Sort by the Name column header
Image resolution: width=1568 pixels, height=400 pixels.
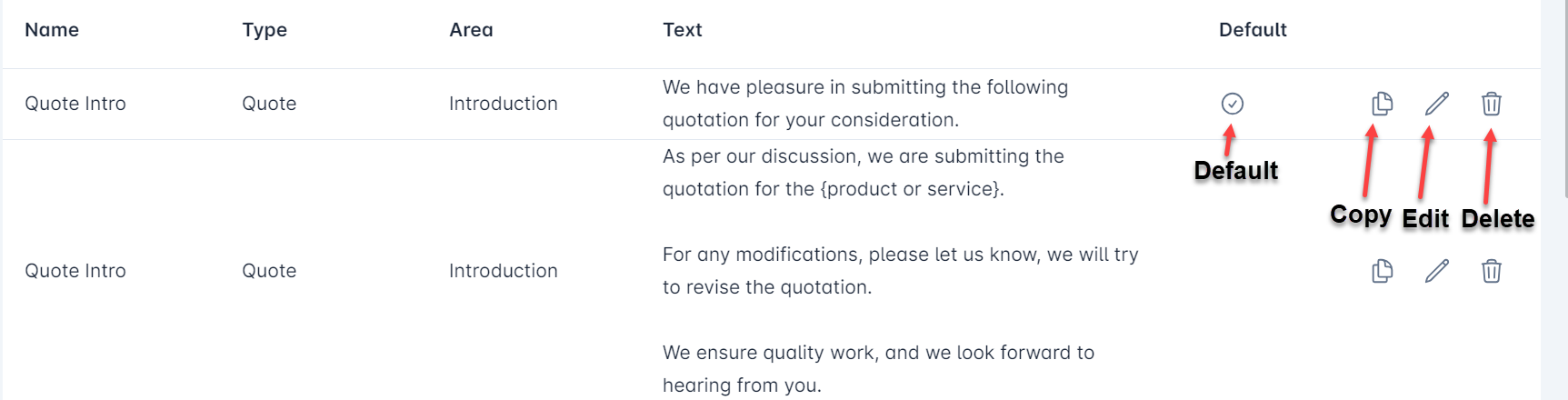(52, 30)
